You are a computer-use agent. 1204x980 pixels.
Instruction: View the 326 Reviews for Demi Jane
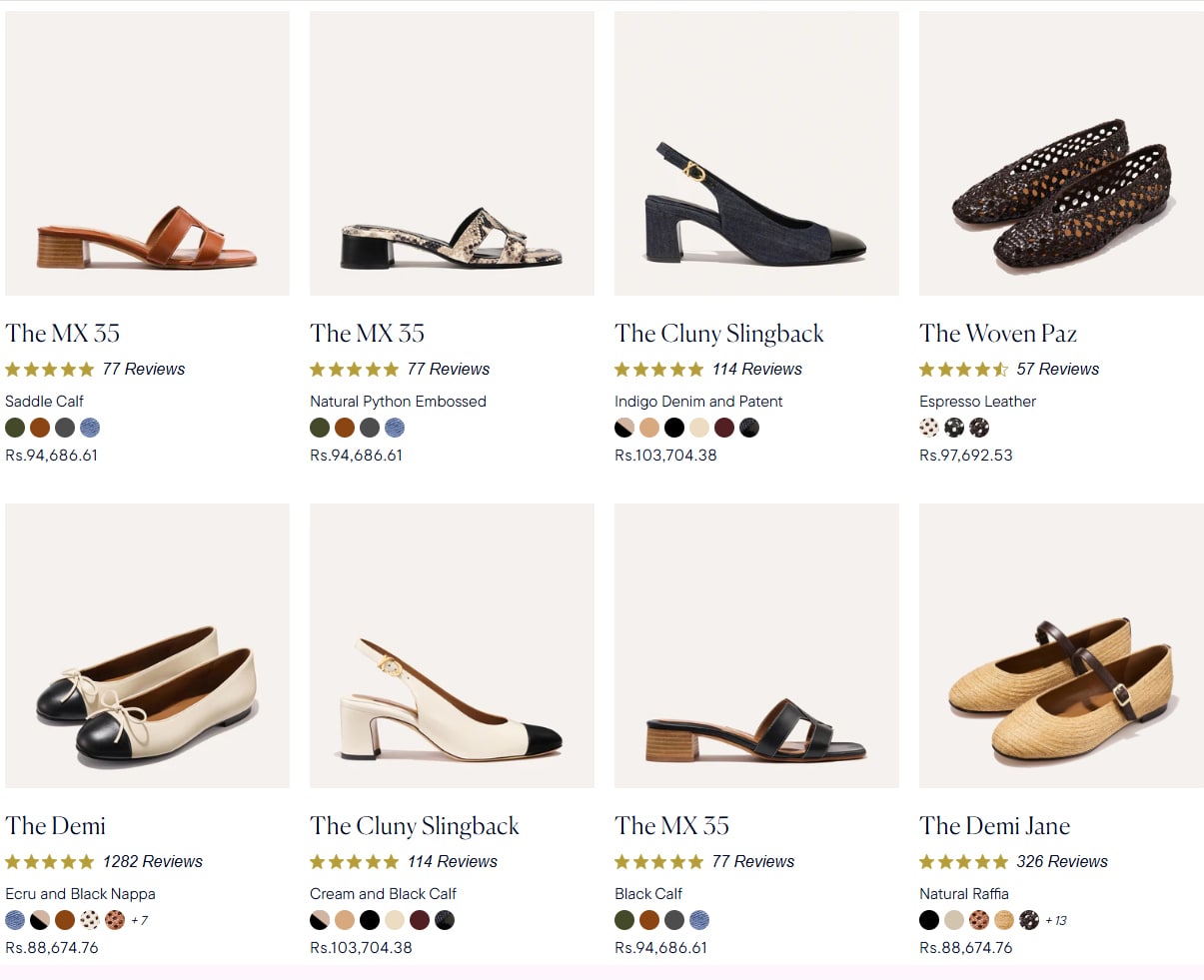(x=1062, y=862)
